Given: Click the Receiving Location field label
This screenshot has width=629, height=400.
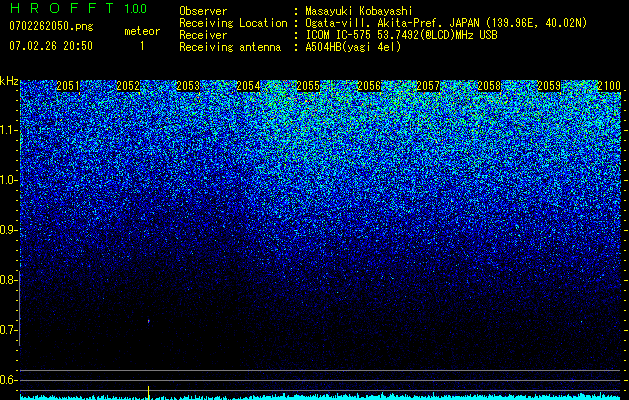Looking at the screenshot, I should coord(233,23).
